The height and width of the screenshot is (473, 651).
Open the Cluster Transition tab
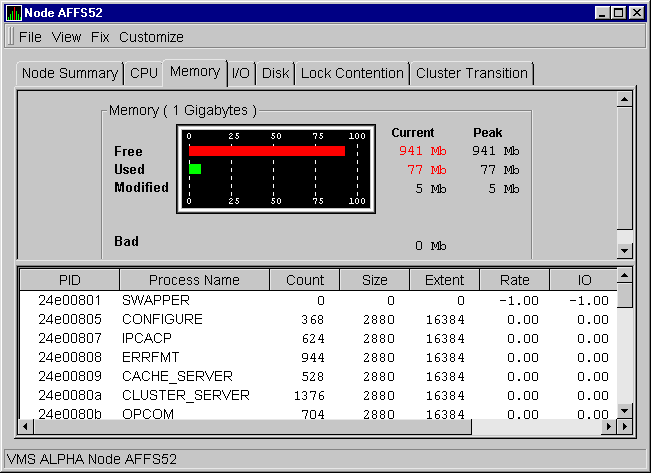(471, 73)
